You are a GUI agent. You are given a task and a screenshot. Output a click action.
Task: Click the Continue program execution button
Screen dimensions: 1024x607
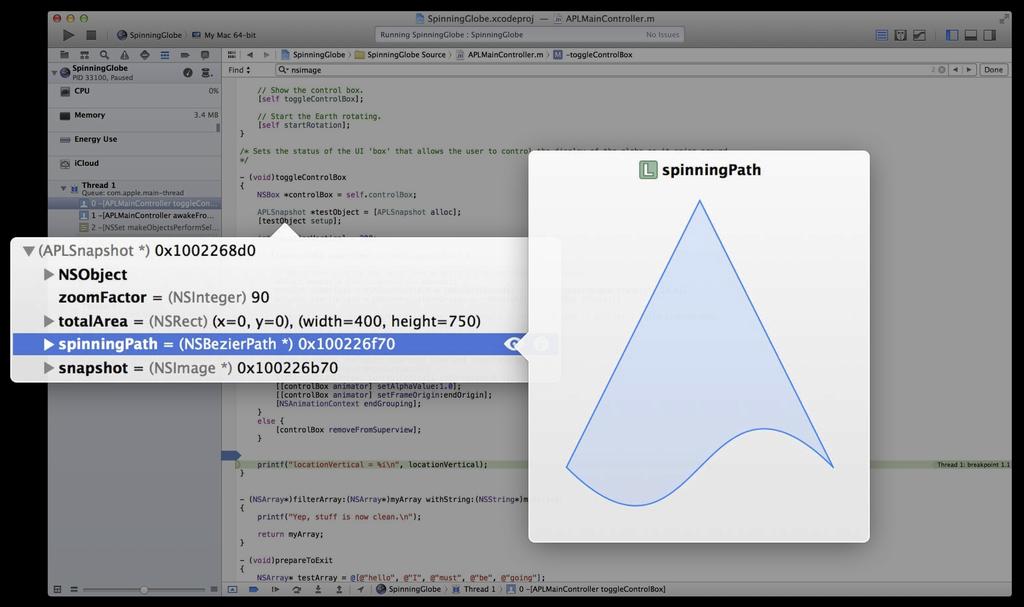pyautogui.click(x=275, y=589)
